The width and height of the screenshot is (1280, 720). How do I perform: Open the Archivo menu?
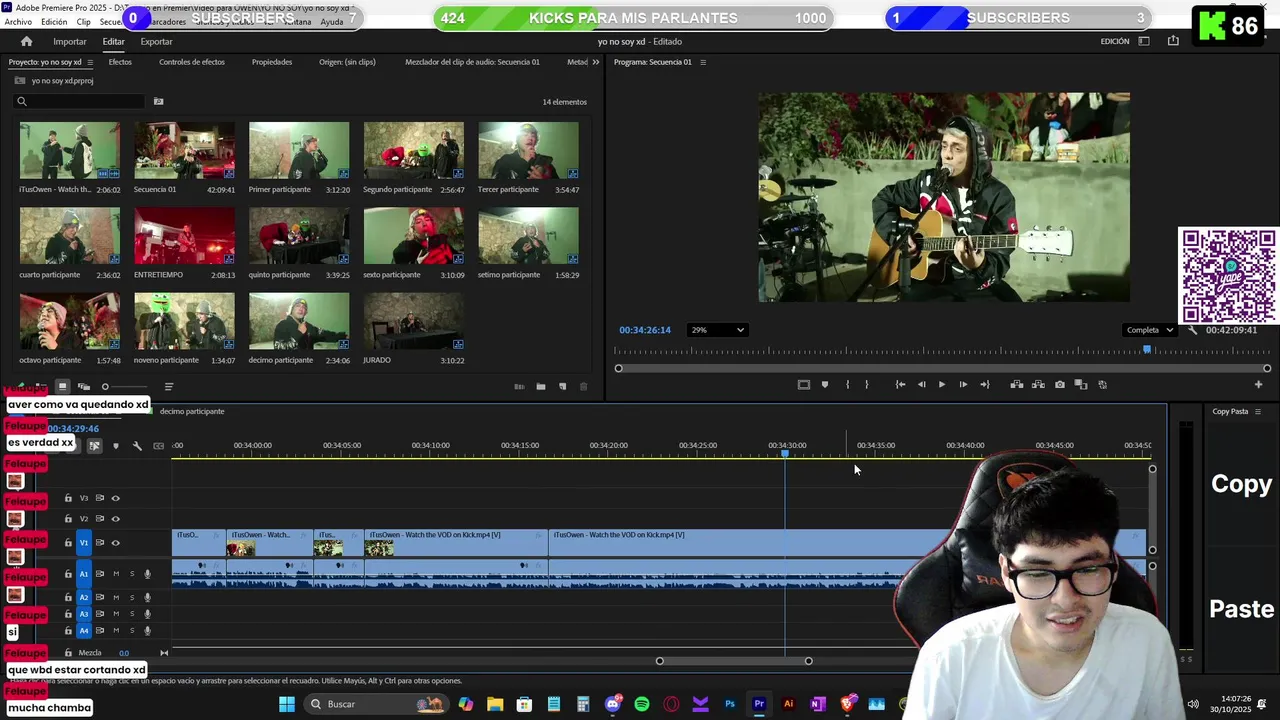point(18,22)
